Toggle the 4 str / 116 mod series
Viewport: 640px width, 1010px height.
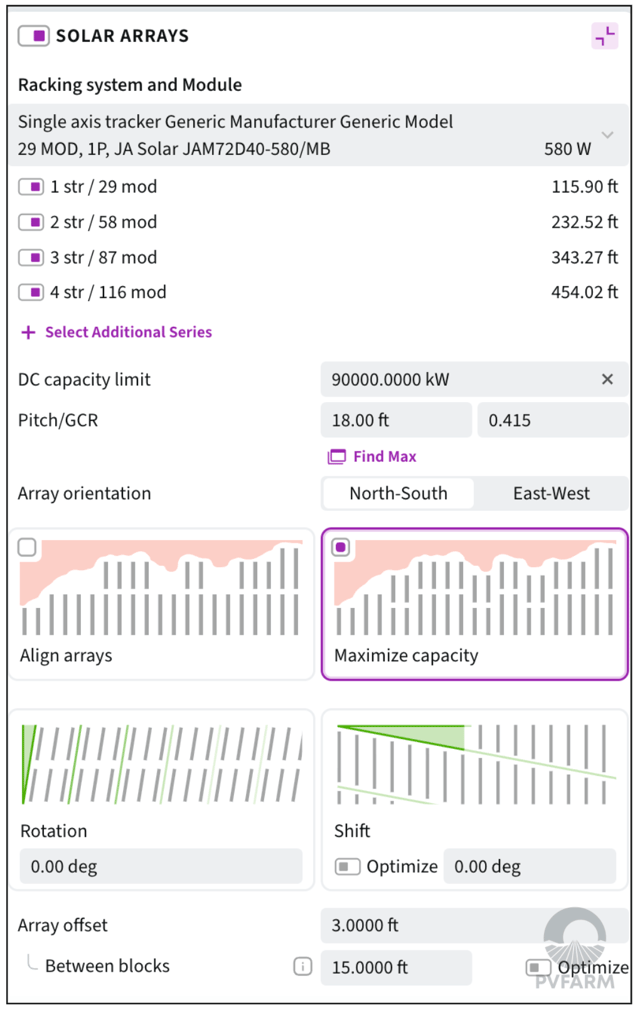pos(31,292)
